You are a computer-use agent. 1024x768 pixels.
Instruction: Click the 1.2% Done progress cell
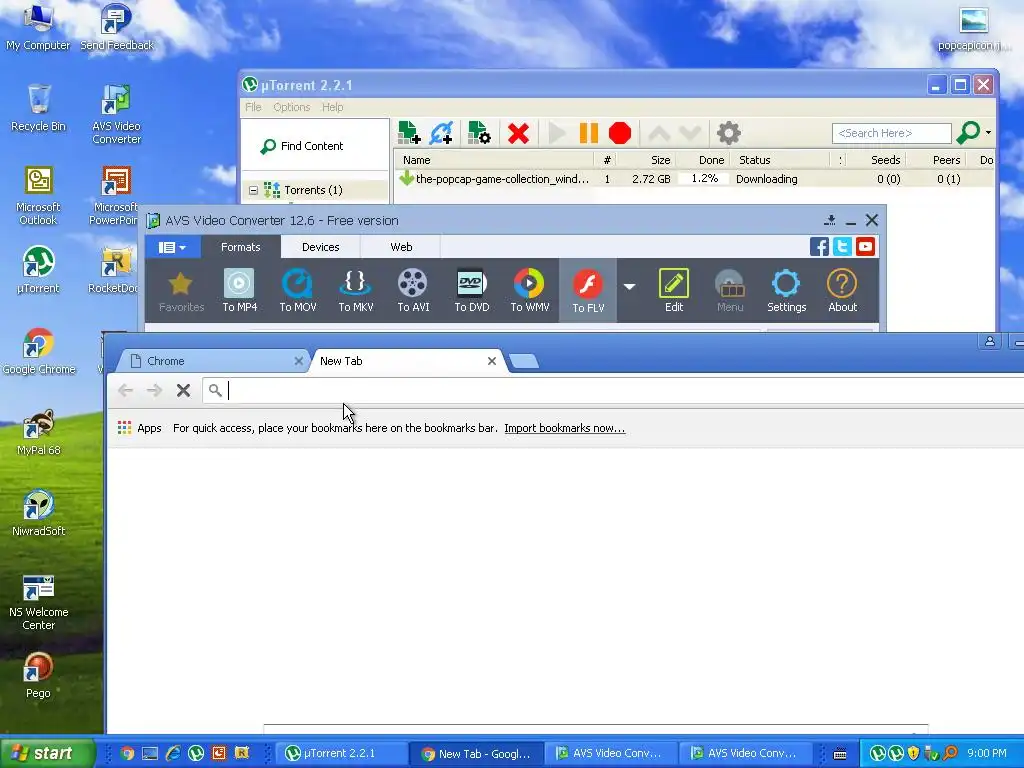click(703, 179)
